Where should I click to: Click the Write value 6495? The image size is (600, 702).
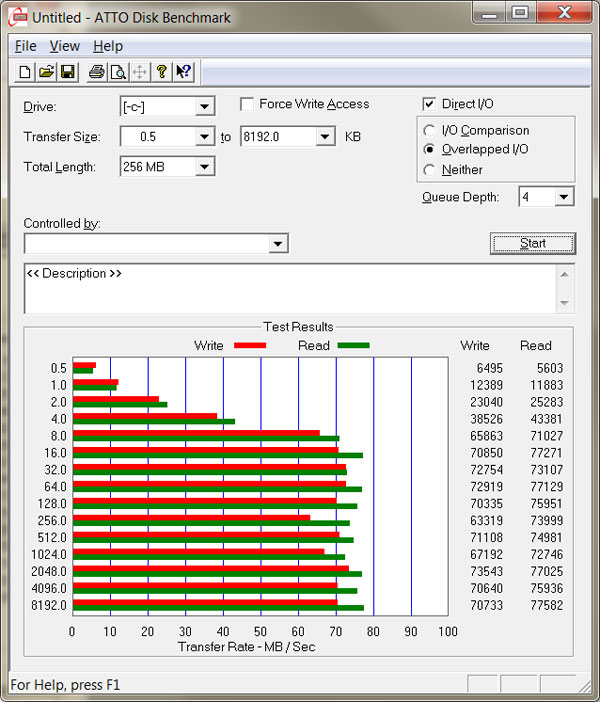(489, 368)
